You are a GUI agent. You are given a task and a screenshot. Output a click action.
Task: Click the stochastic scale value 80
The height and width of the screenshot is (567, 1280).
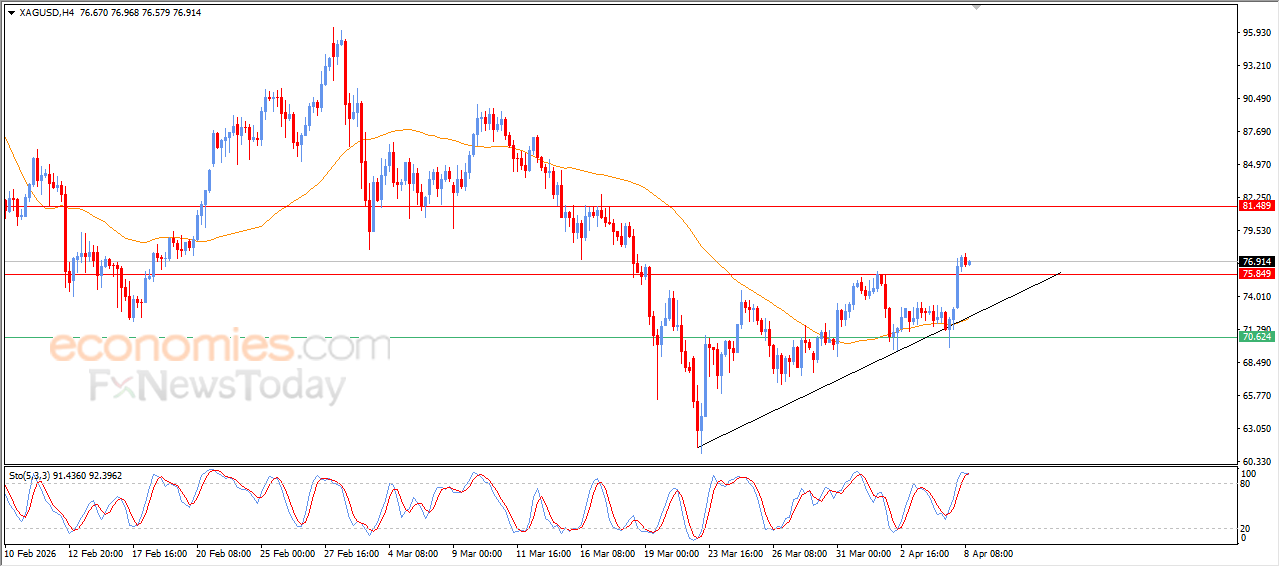click(x=1246, y=484)
